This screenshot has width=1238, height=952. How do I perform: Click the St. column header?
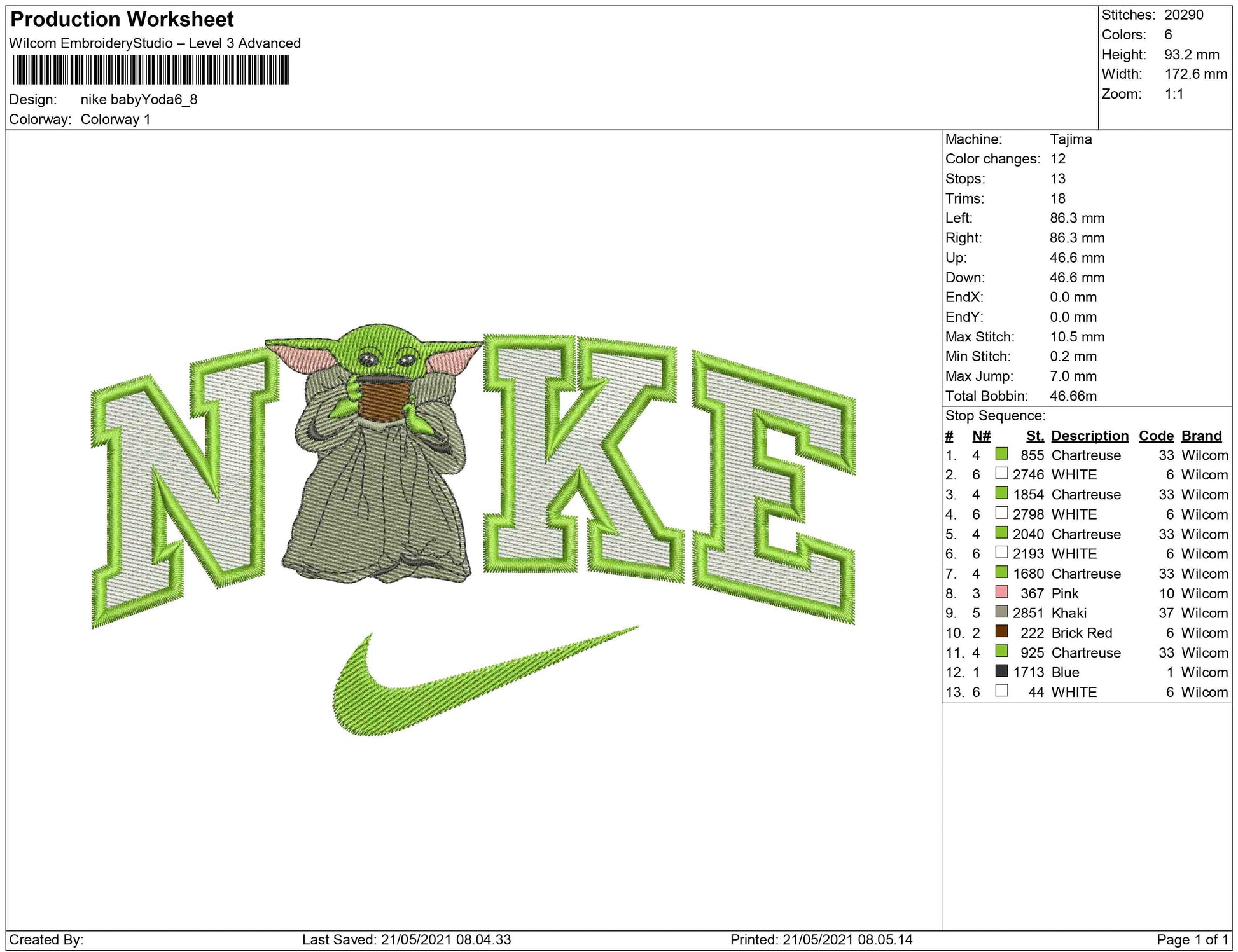click(x=1034, y=436)
